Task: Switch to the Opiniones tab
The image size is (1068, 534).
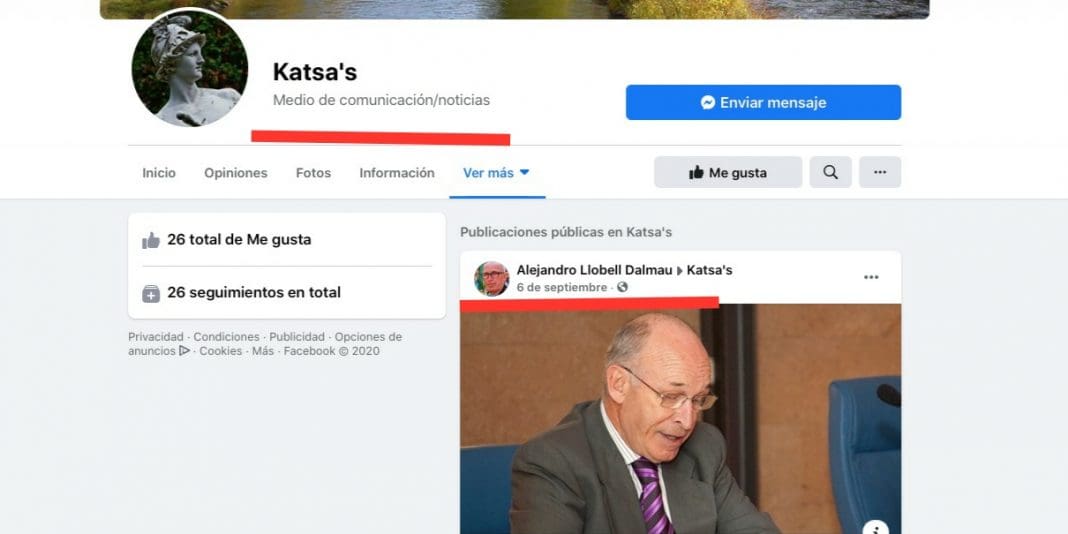Action: (x=236, y=173)
